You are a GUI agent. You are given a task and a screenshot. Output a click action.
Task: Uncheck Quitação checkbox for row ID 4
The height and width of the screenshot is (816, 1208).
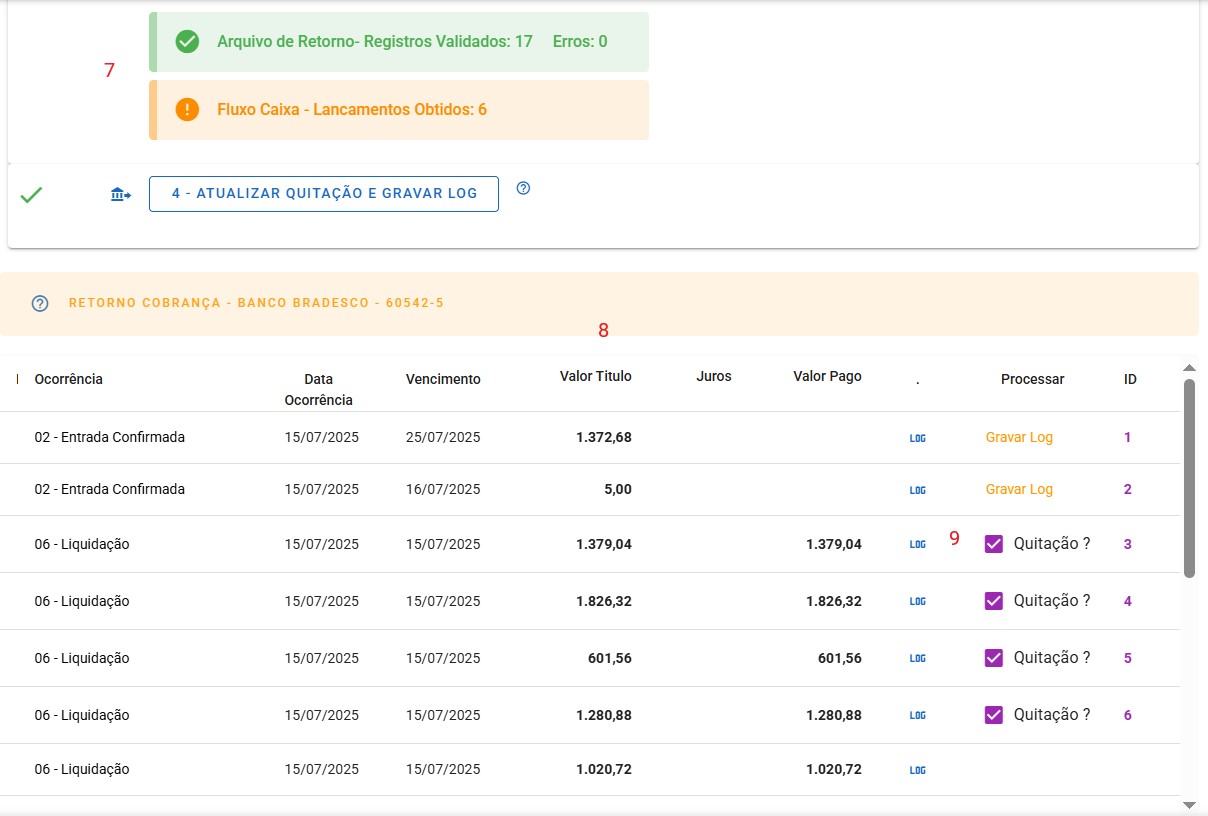click(994, 601)
